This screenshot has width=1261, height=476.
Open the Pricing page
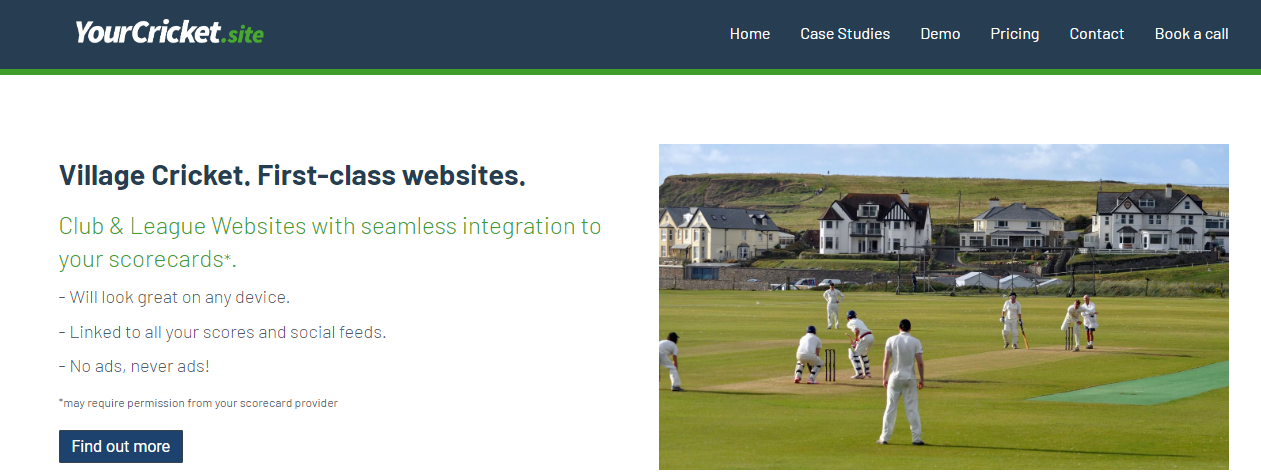pyautogui.click(x=1014, y=34)
